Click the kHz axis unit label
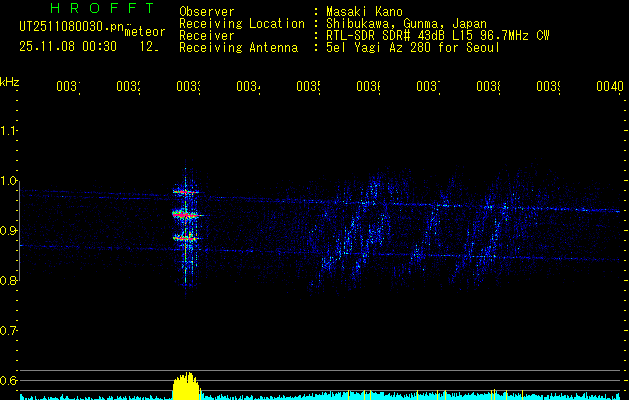 coord(10,81)
